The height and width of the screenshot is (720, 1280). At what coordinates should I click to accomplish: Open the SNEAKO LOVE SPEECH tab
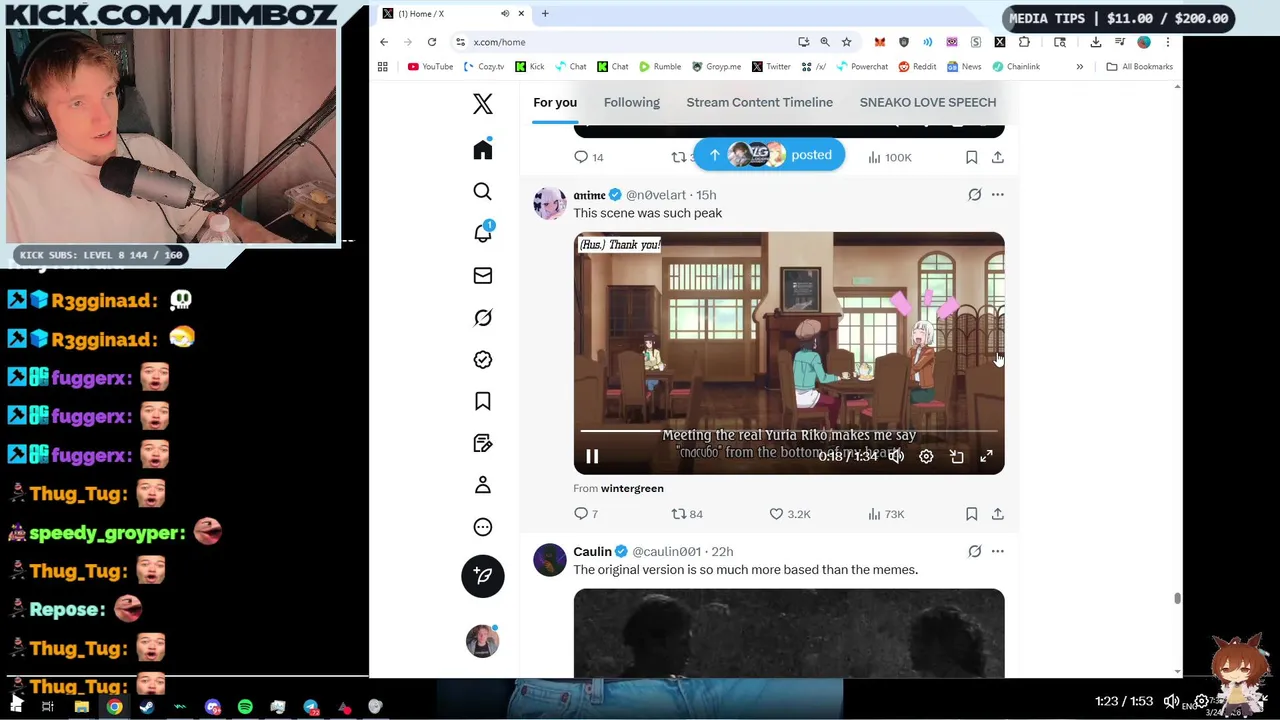pos(927,102)
